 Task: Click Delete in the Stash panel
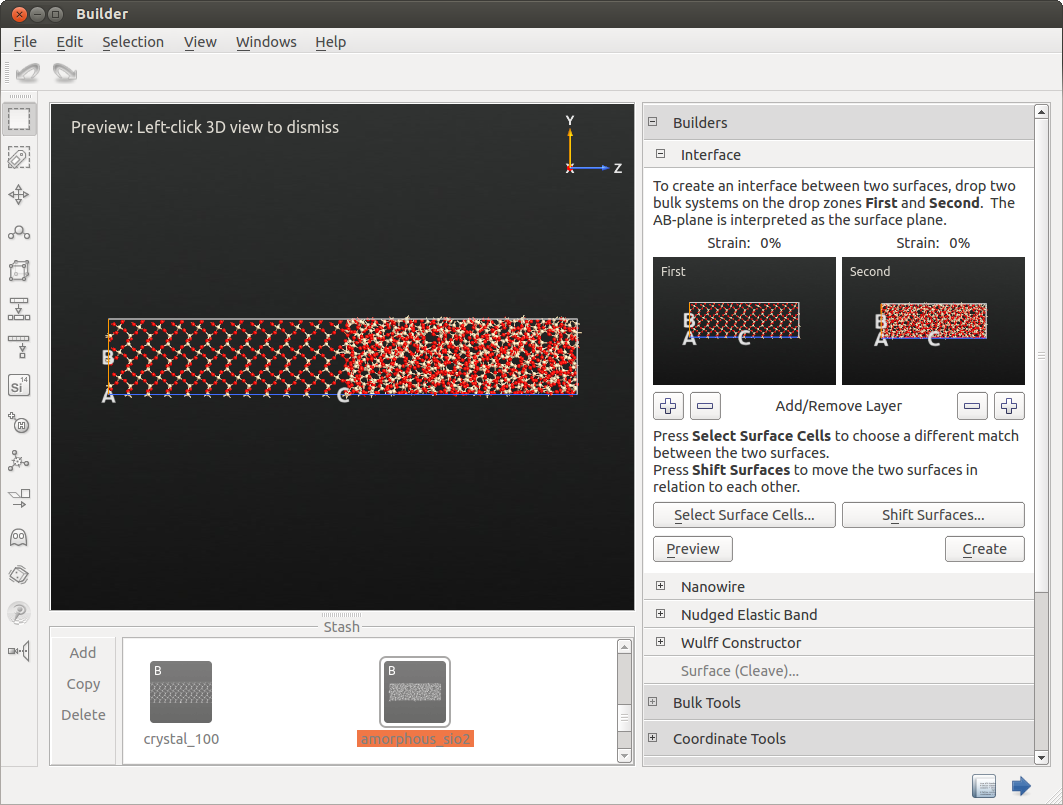pos(83,715)
